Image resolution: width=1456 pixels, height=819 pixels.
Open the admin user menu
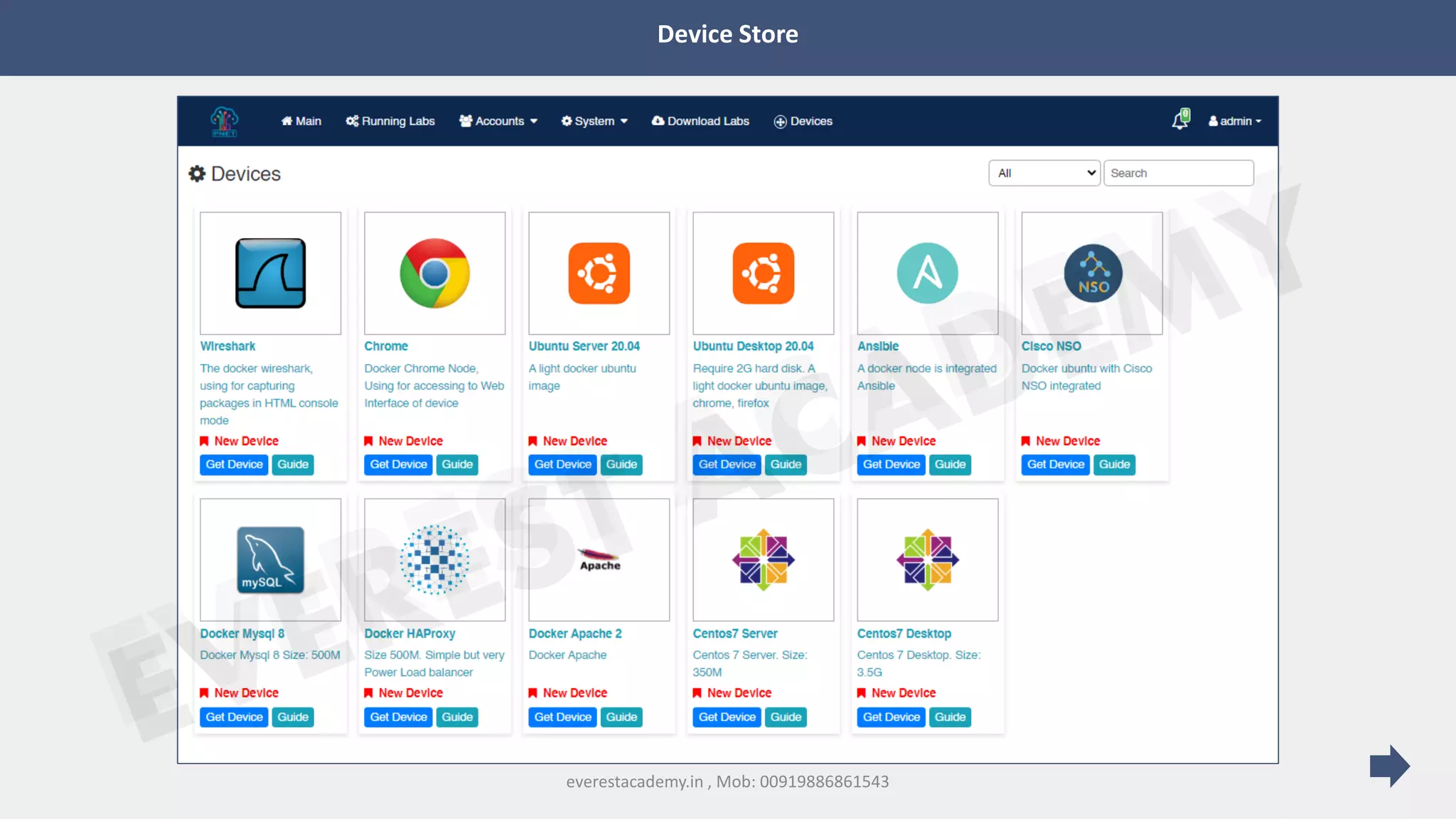pos(1235,121)
